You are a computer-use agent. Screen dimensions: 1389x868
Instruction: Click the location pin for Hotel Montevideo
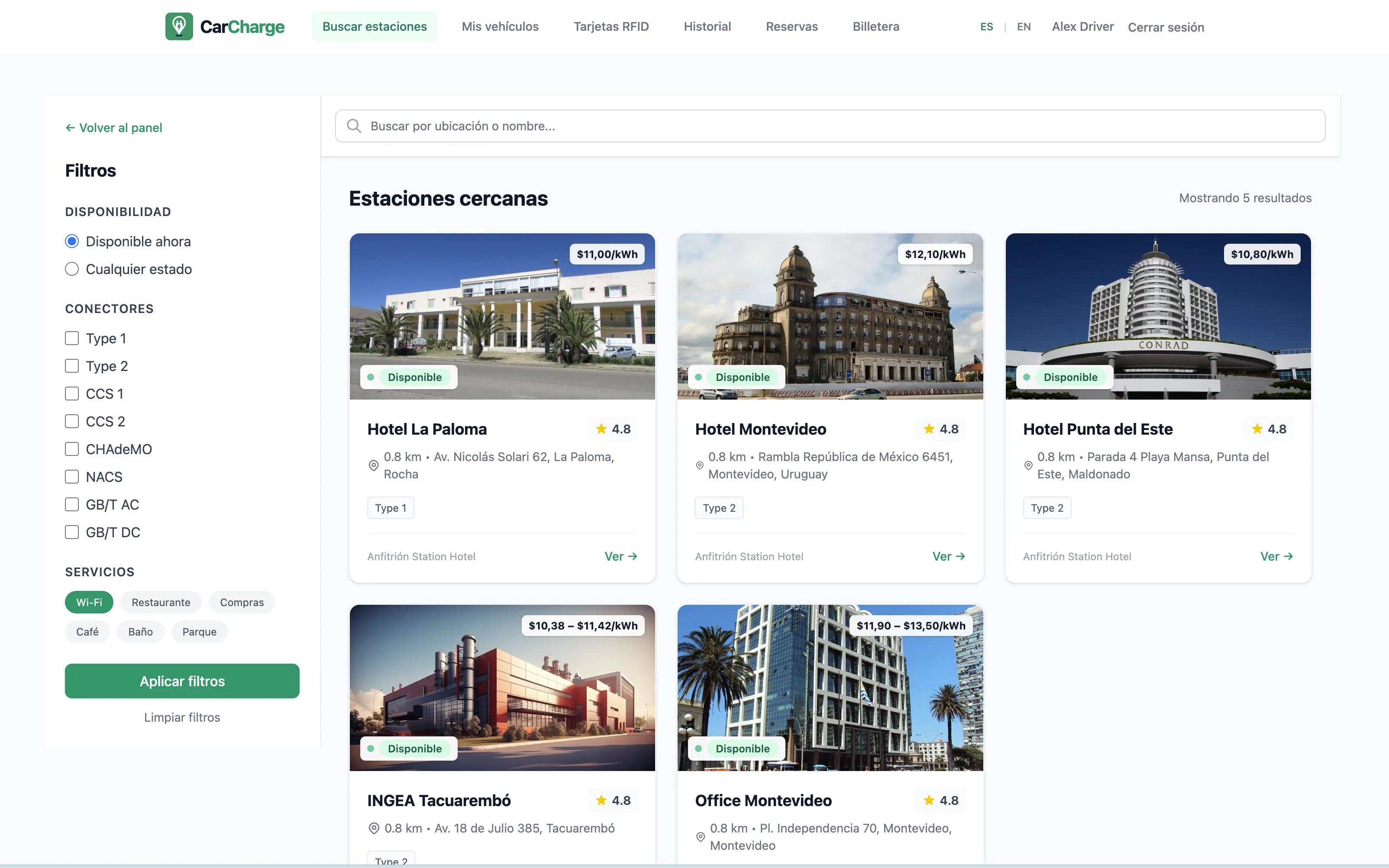pos(700,465)
